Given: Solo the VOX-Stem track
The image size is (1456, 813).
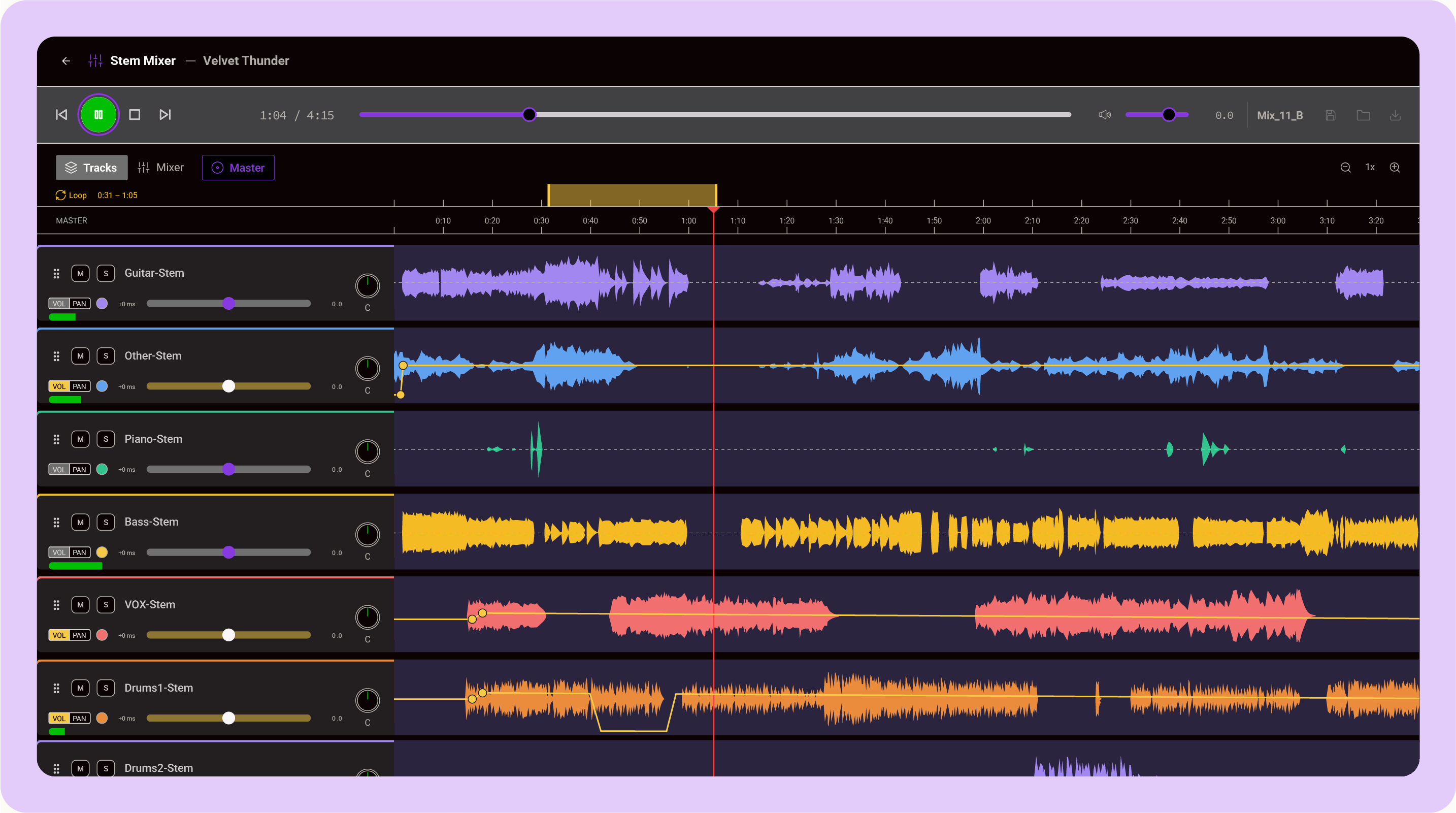Looking at the screenshot, I should click(106, 604).
